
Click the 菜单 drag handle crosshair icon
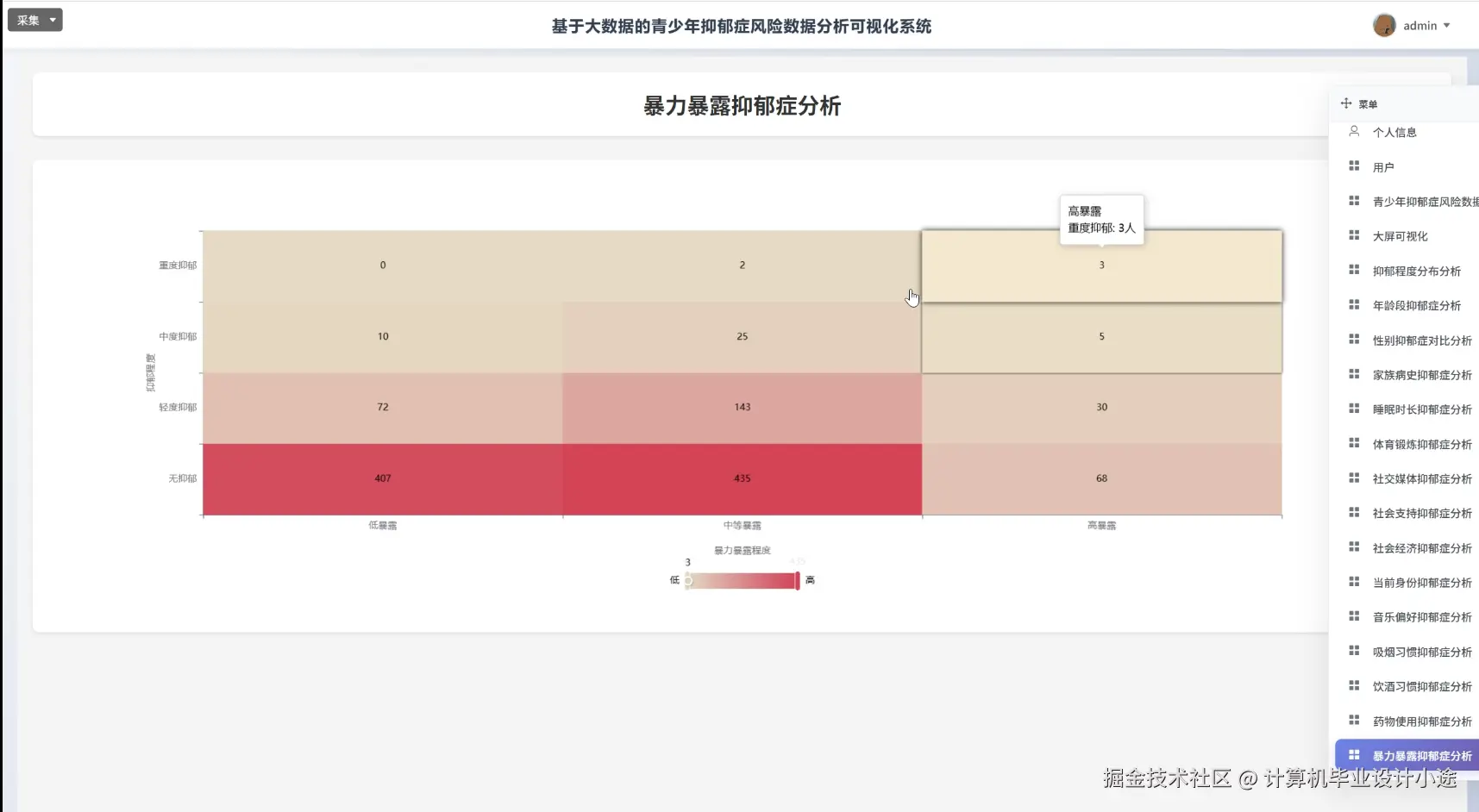point(1347,103)
